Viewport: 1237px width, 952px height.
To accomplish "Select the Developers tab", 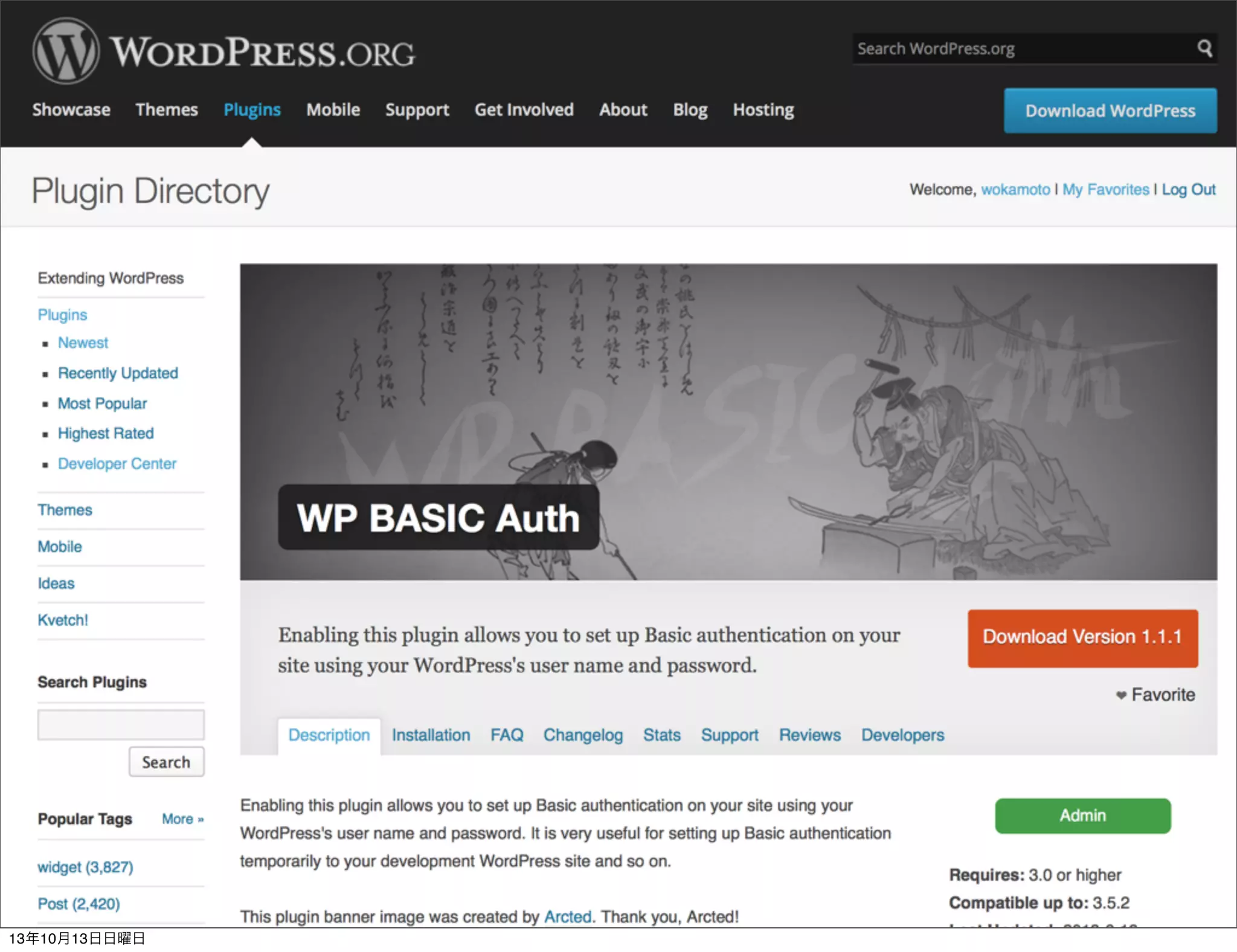I will [902, 735].
